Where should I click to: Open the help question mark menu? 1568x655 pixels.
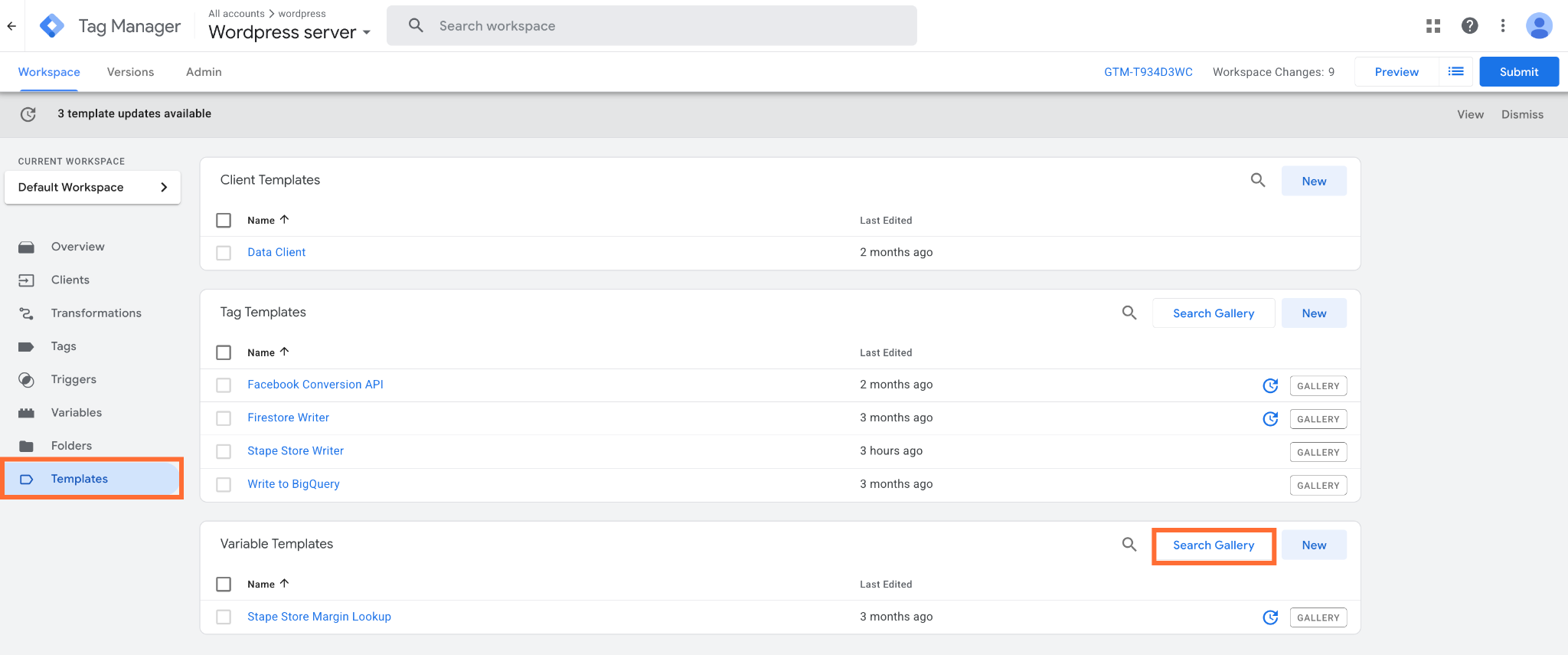coord(1469,26)
